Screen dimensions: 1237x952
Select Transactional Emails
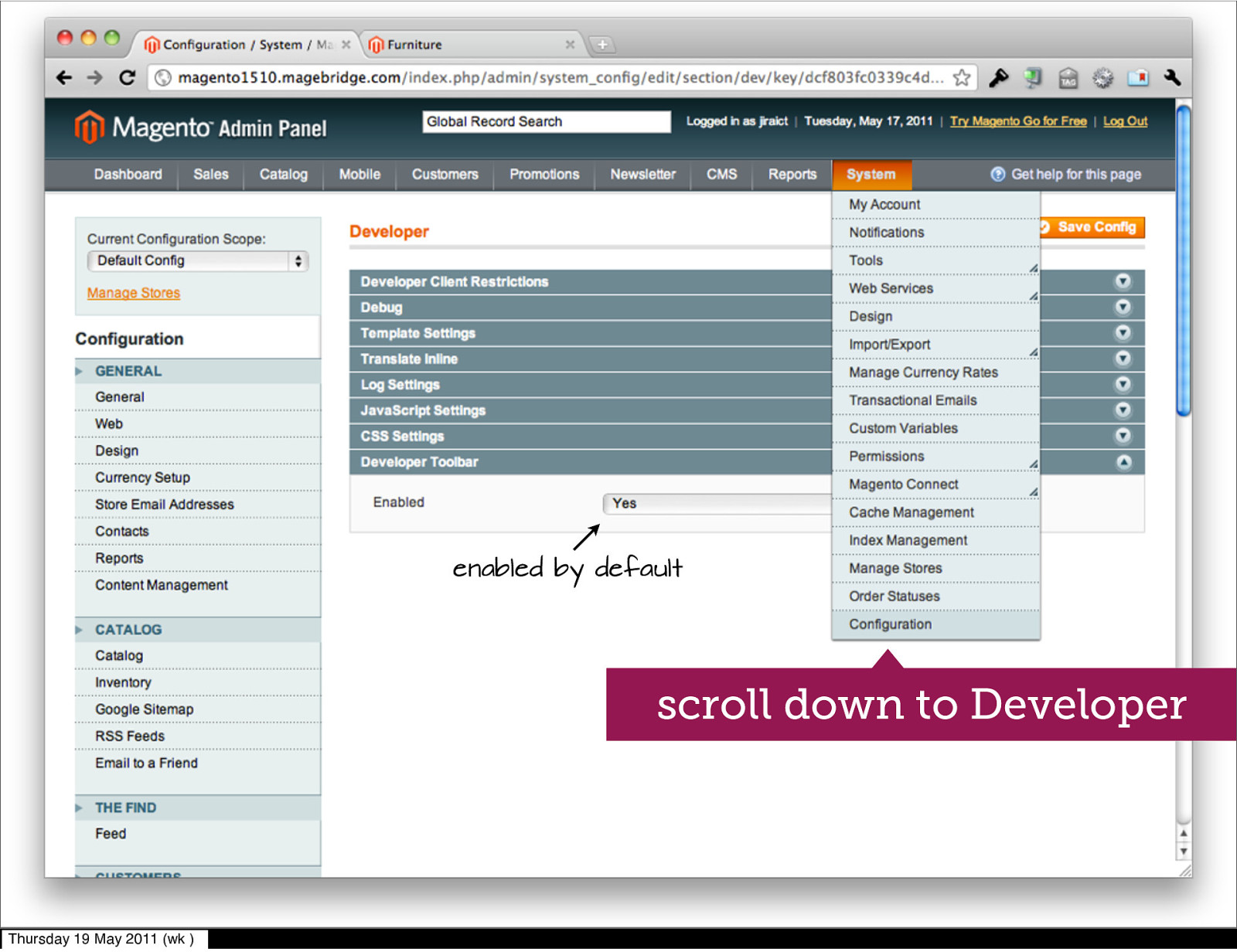tap(935, 400)
